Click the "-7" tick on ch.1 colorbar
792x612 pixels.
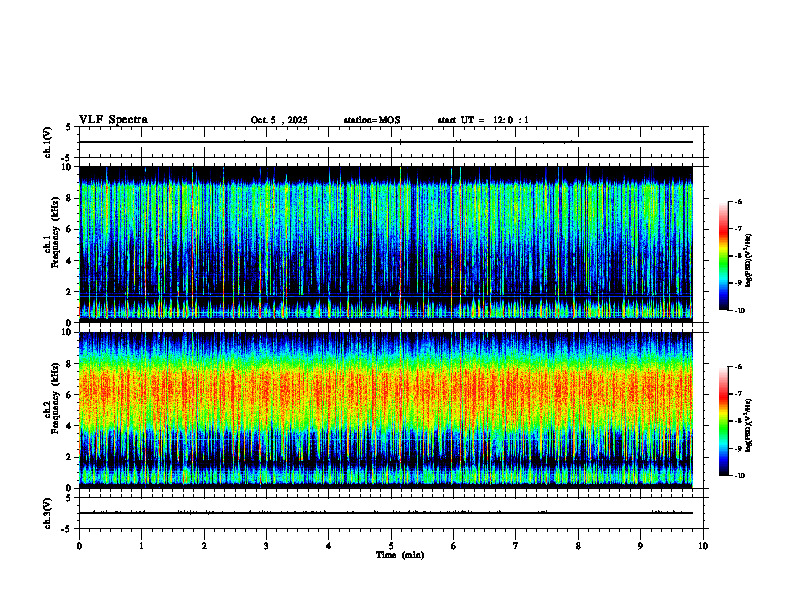tap(738, 229)
